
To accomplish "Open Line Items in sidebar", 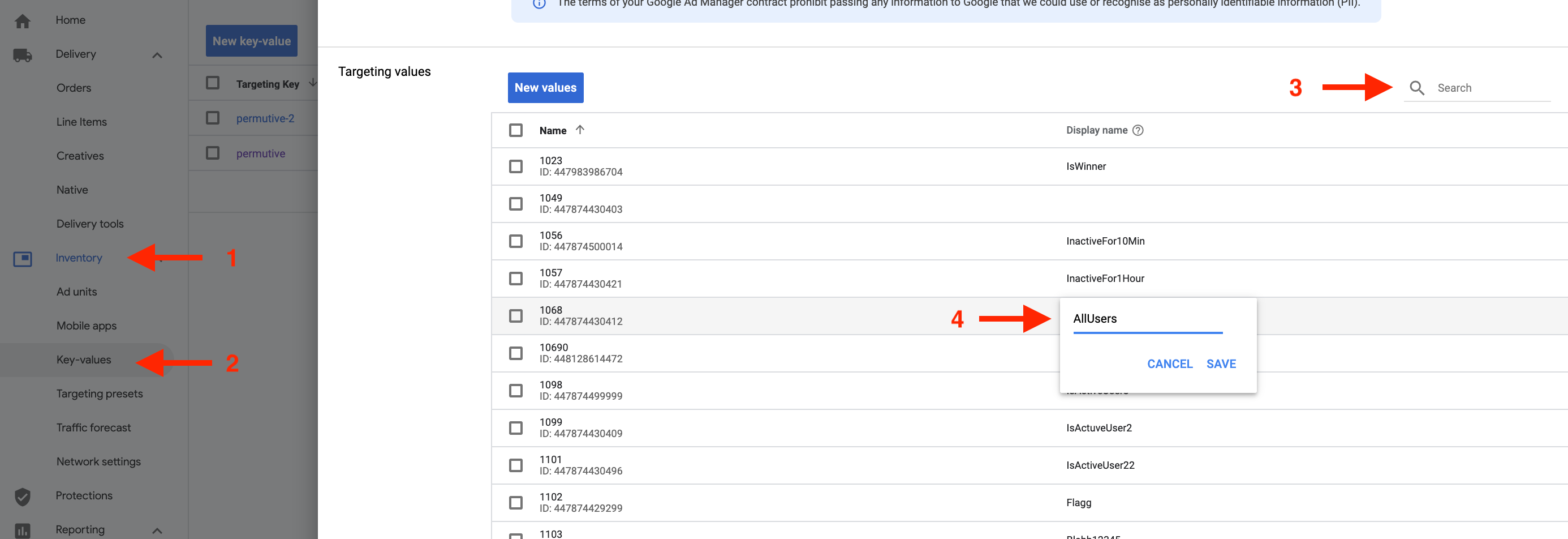I will pyautogui.click(x=81, y=122).
